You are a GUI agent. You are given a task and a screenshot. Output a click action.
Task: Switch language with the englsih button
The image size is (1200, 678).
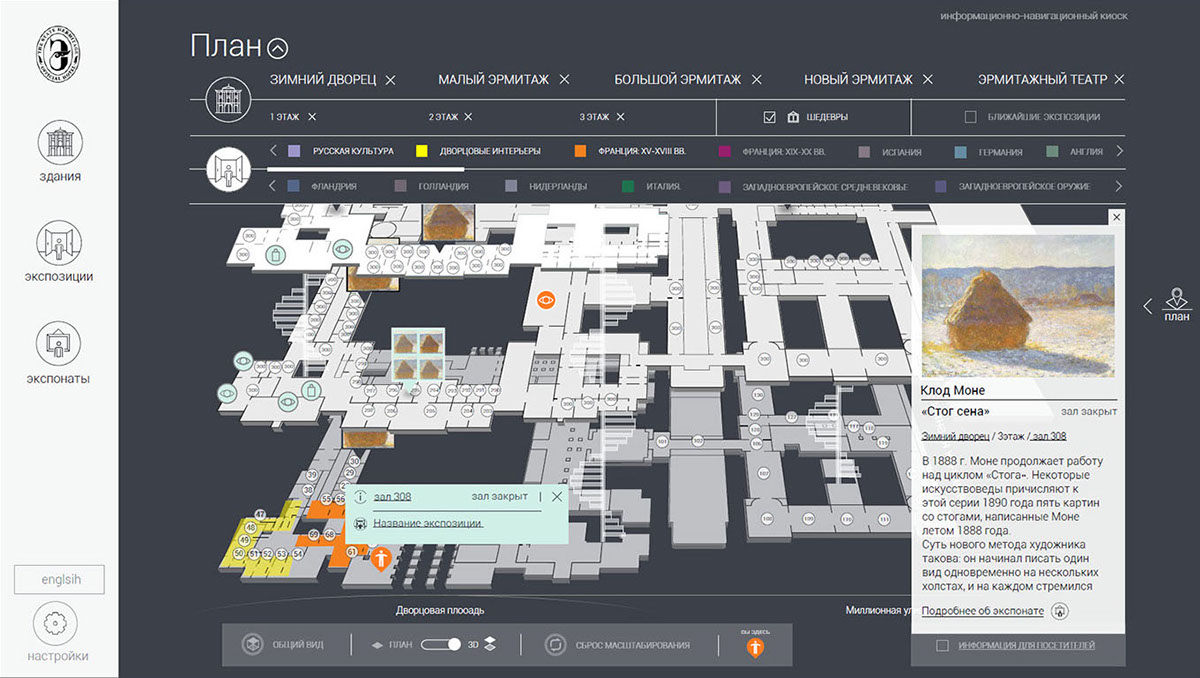click(59, 580)
